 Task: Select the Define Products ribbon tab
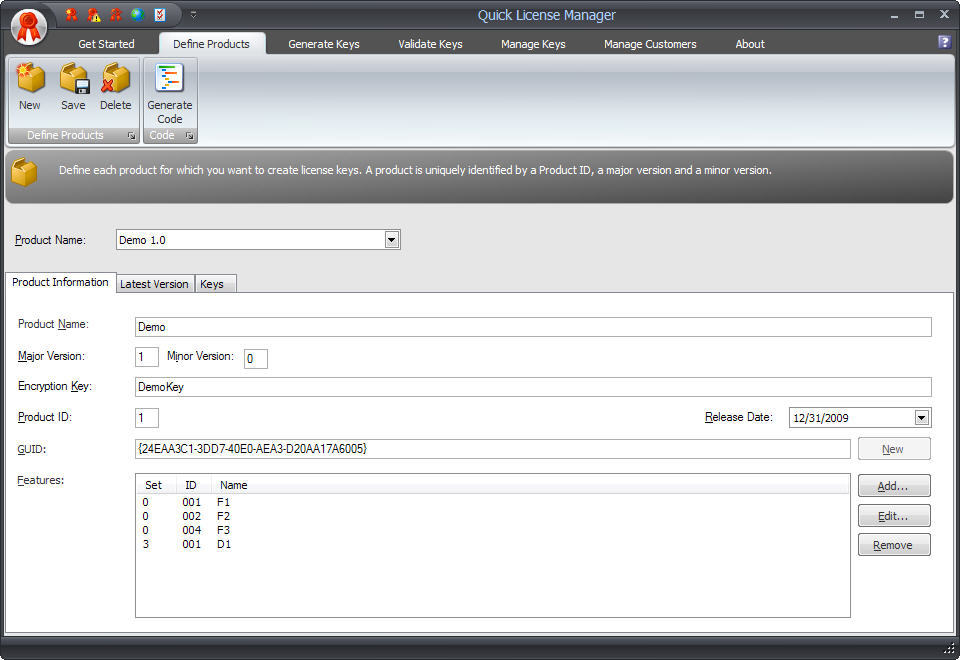click(x=211, y=44)
